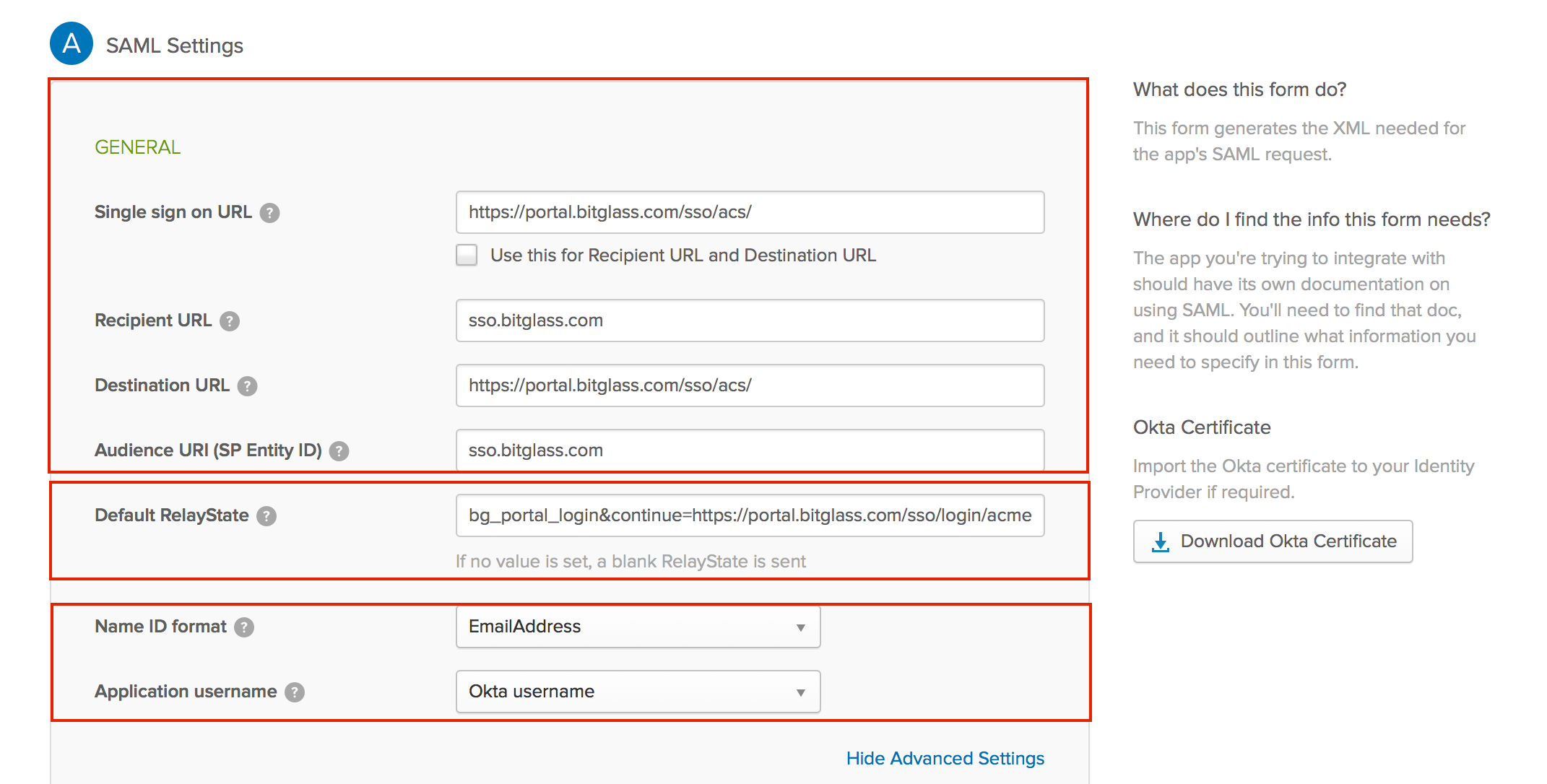Click the help icon beside Single sign on URL
Viewport: 1547px width, 784px height.
coord(269,213)
